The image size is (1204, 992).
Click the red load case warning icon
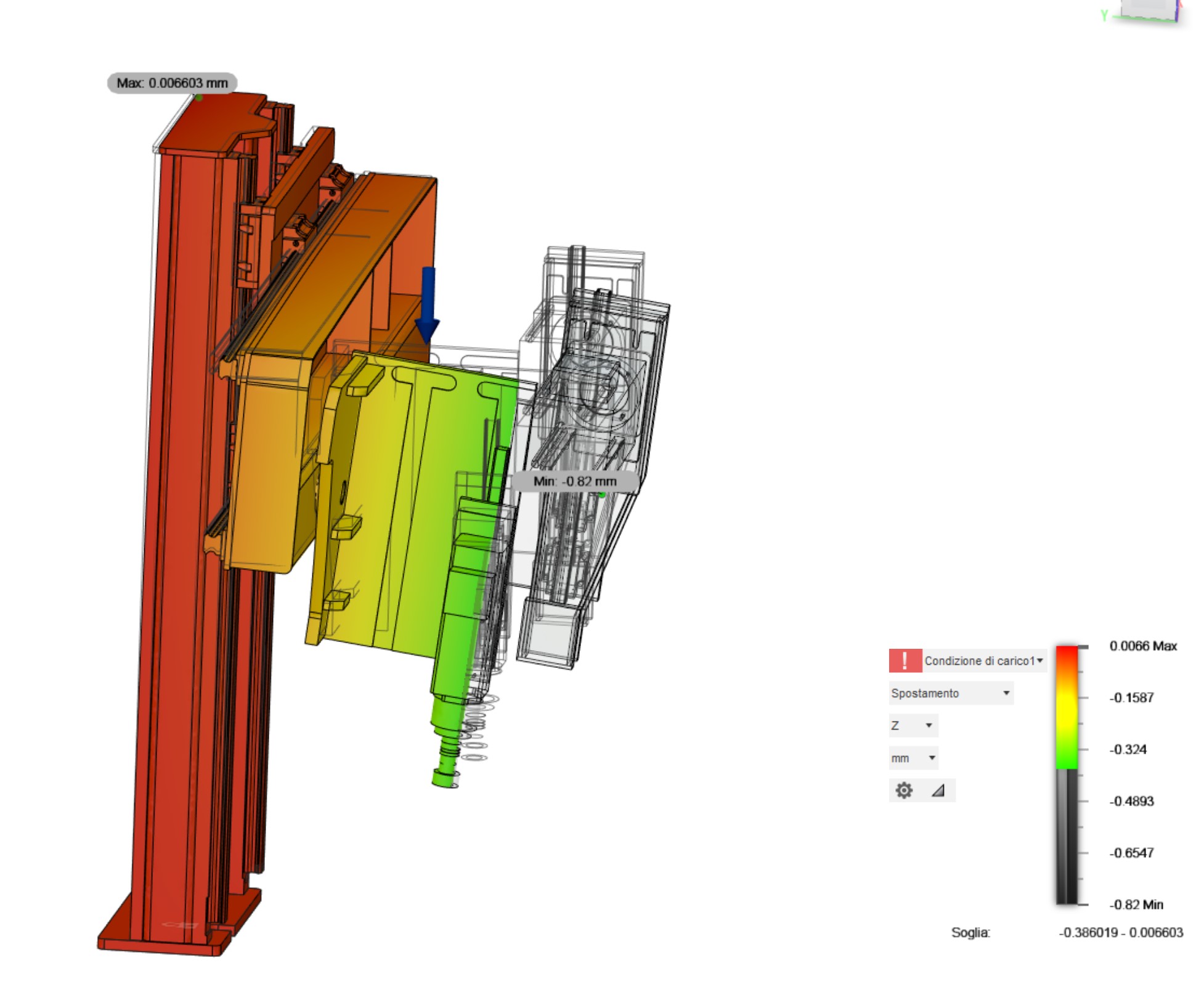tap(905, 661)
